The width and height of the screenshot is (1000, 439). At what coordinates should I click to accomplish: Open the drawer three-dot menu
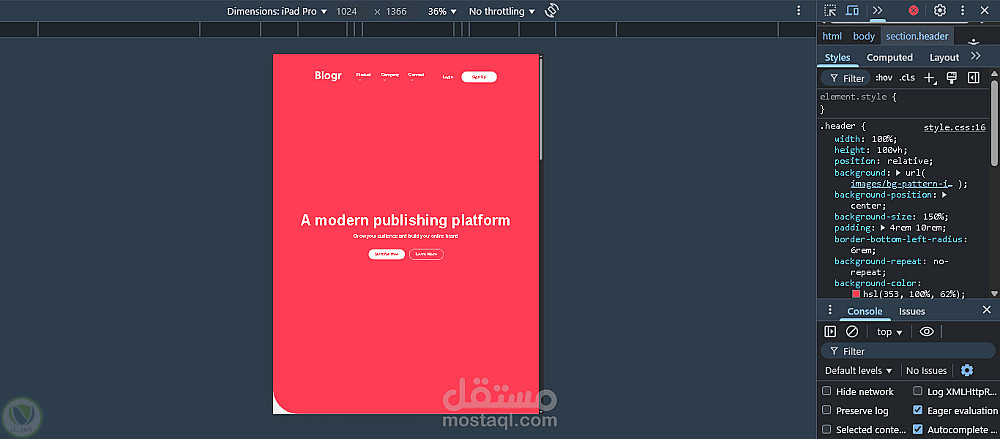point(830,310)
